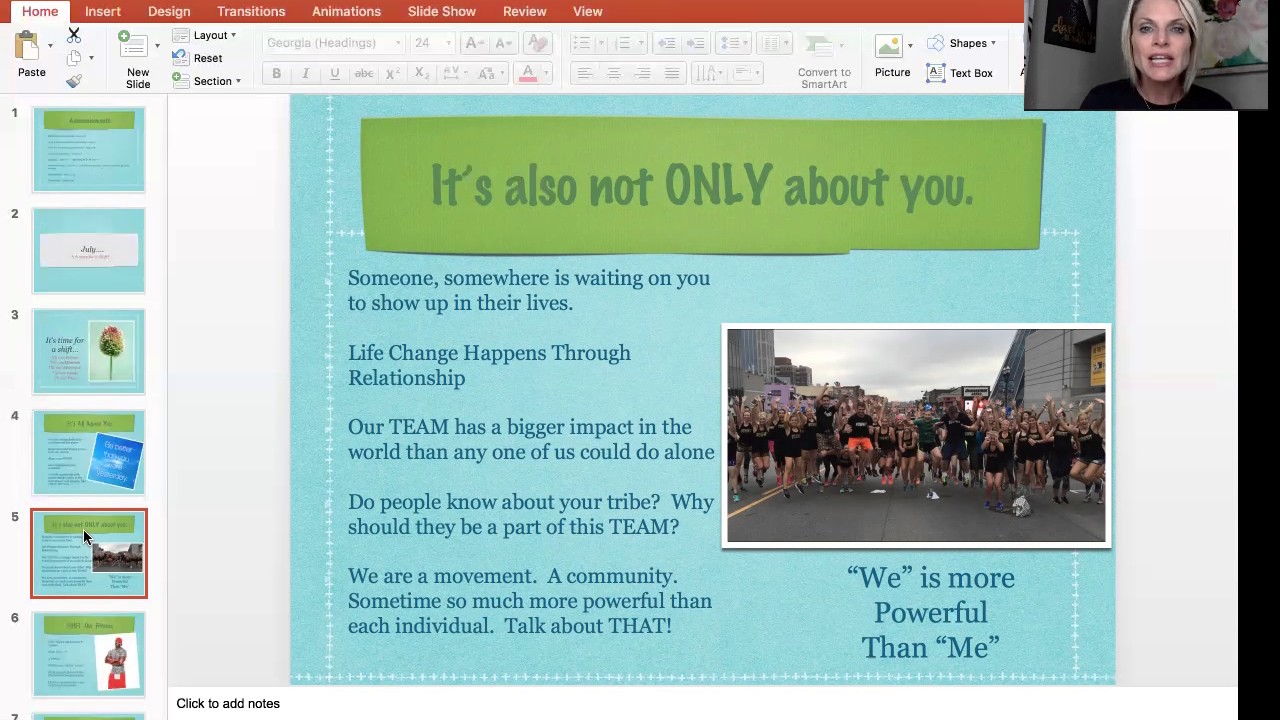Open the Georgia (Headings) font name box
Screen dimensions: 1280x720
click(x=334, y=43)
